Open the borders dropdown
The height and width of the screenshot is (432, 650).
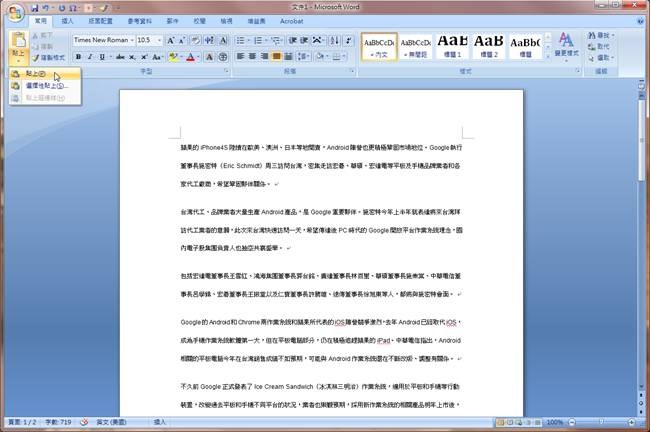(344, 56)
